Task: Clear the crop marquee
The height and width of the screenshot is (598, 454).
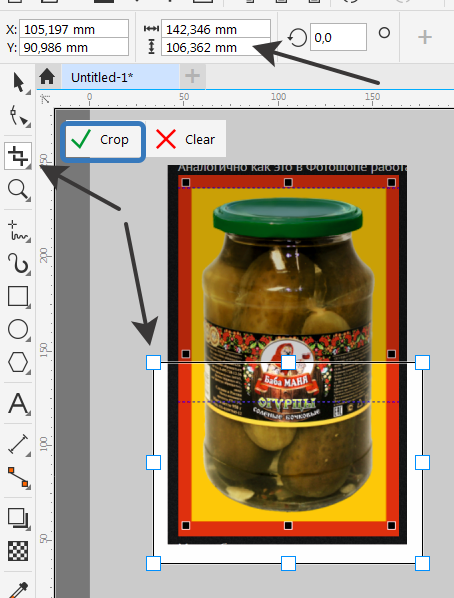Action: 185,139
